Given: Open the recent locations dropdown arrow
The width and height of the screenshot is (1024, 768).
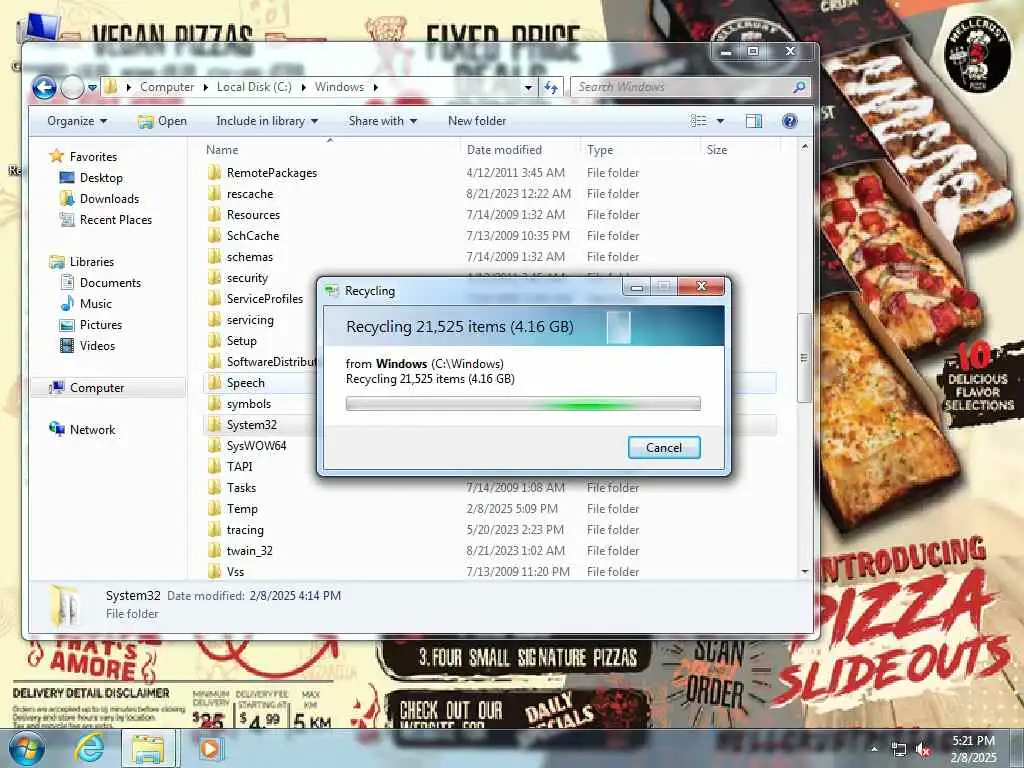Looking at the screenshot, I should pyautogui.click(x=93, y=88).
